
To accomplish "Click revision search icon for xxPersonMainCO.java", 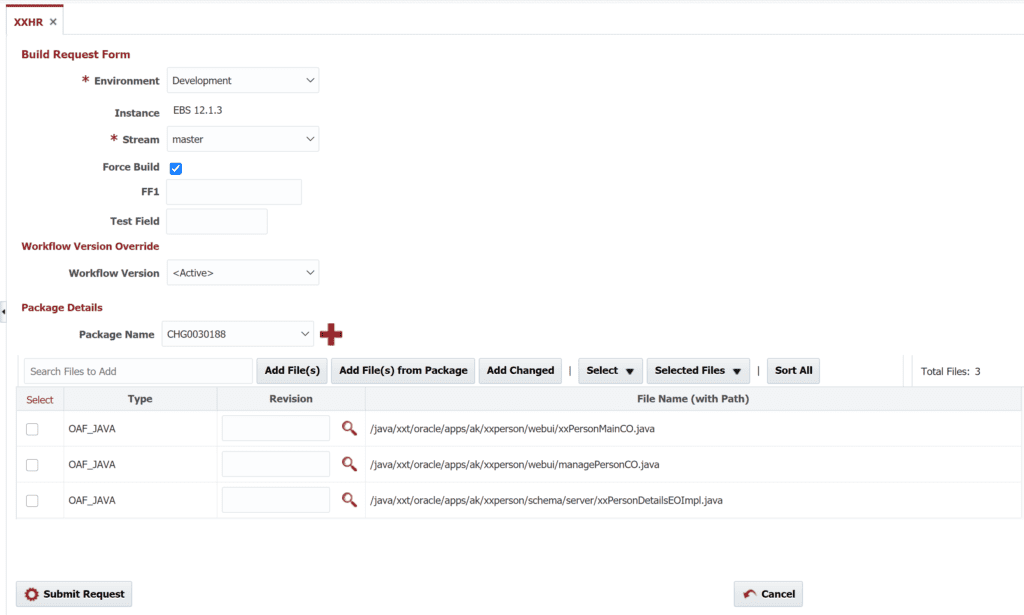I will pyautogui.click(x=349, y=428).
